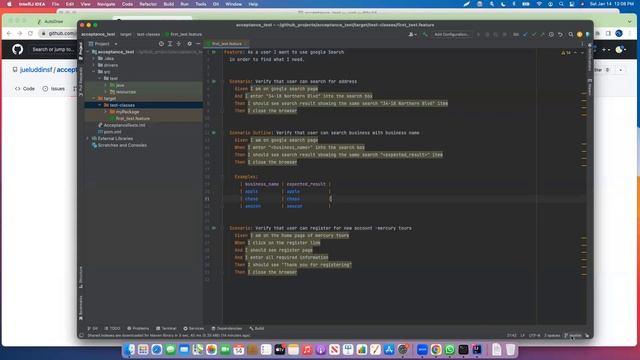Select pom.xml in project tree
This screenshot has width=640, height=360.
[112, 132]
